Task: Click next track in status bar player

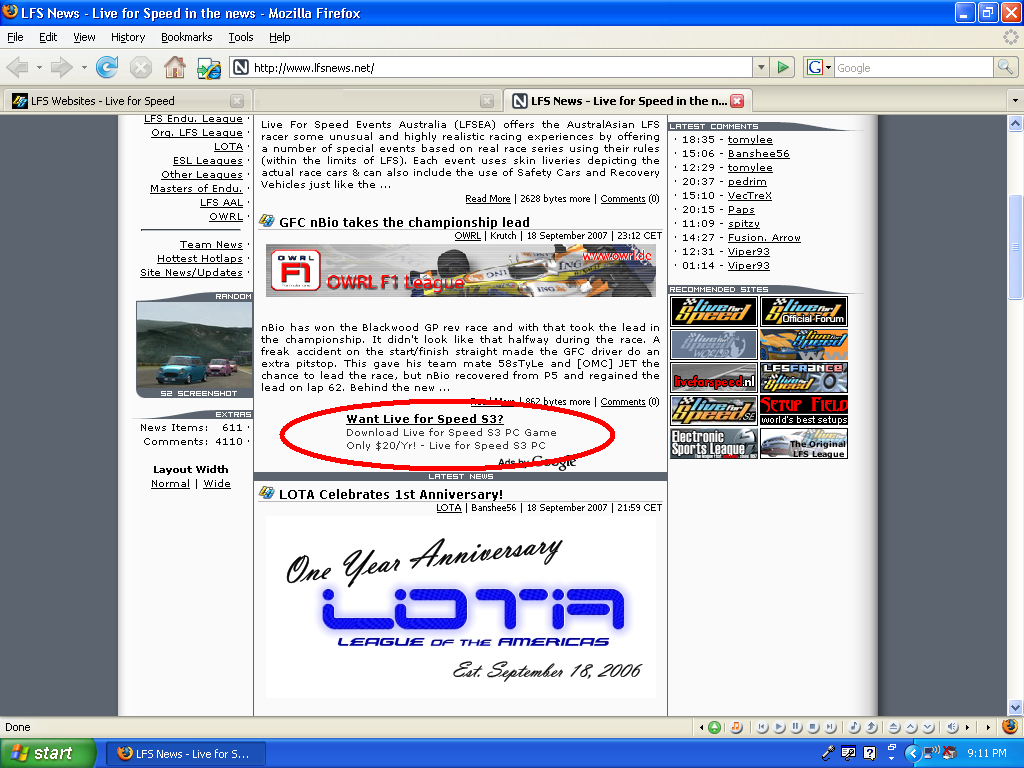Action: click(830, 727)
